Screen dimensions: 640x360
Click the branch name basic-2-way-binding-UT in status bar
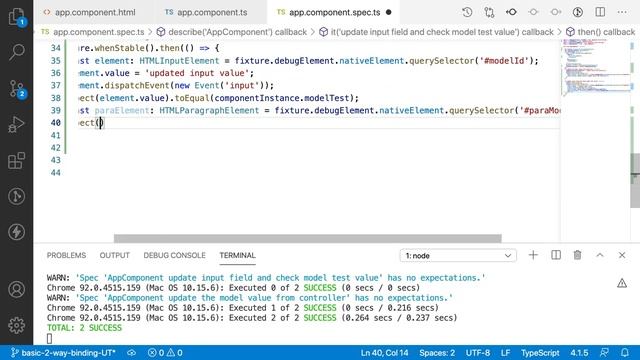coord(63,353)
